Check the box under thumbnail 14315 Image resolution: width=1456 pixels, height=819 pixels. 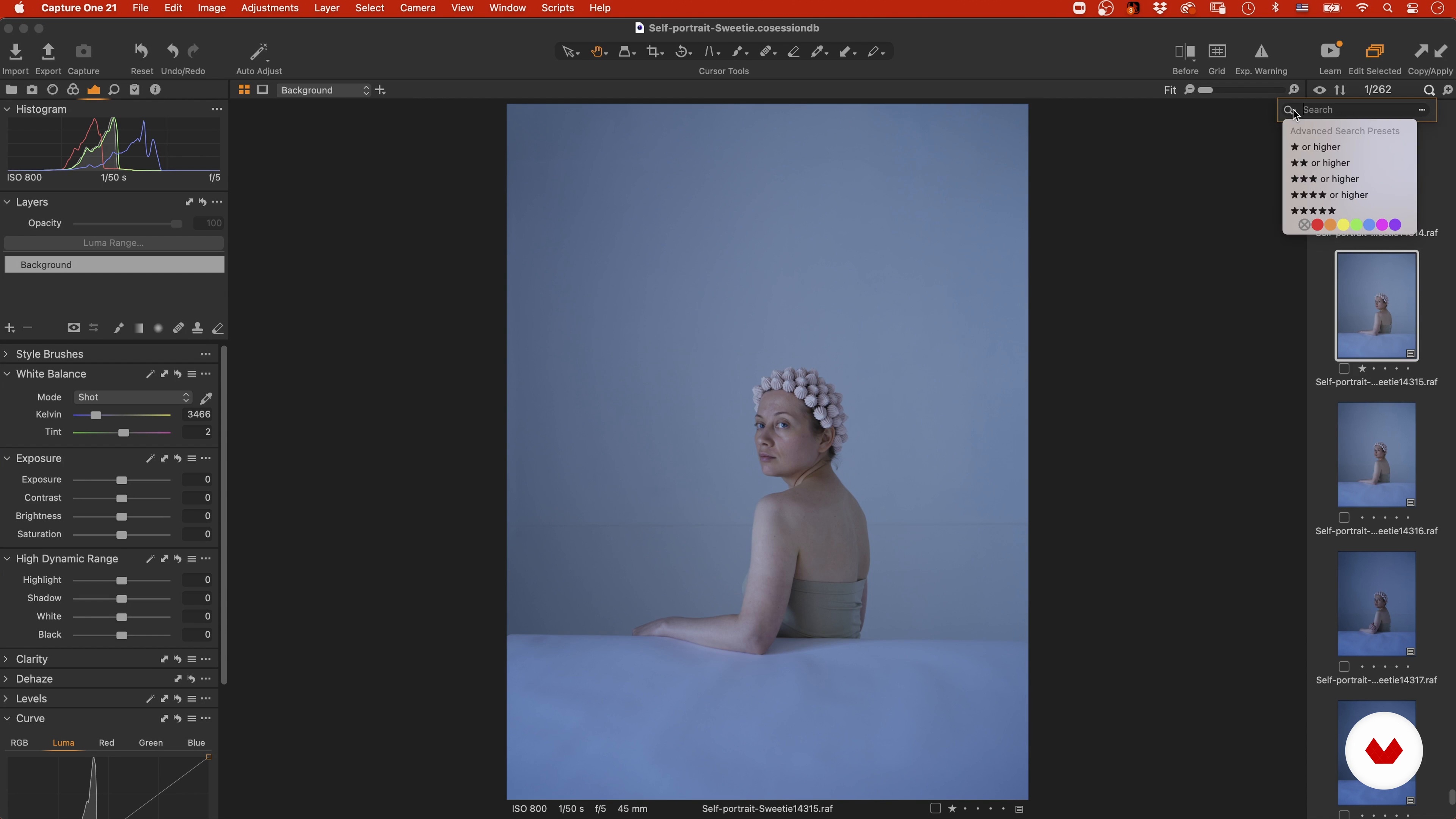[1344, 369]
